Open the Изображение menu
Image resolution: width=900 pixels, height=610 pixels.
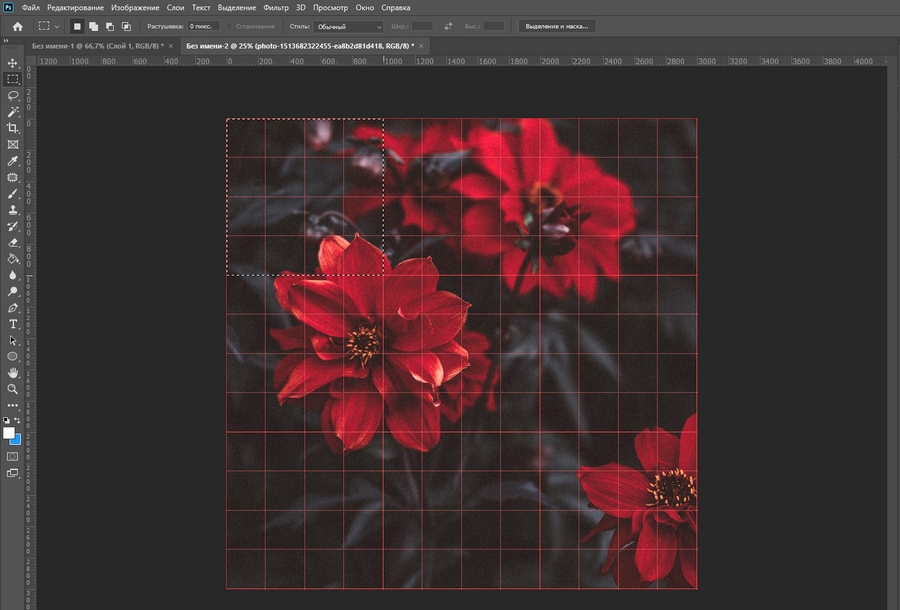pyautogui.click(x=135, y=8)
